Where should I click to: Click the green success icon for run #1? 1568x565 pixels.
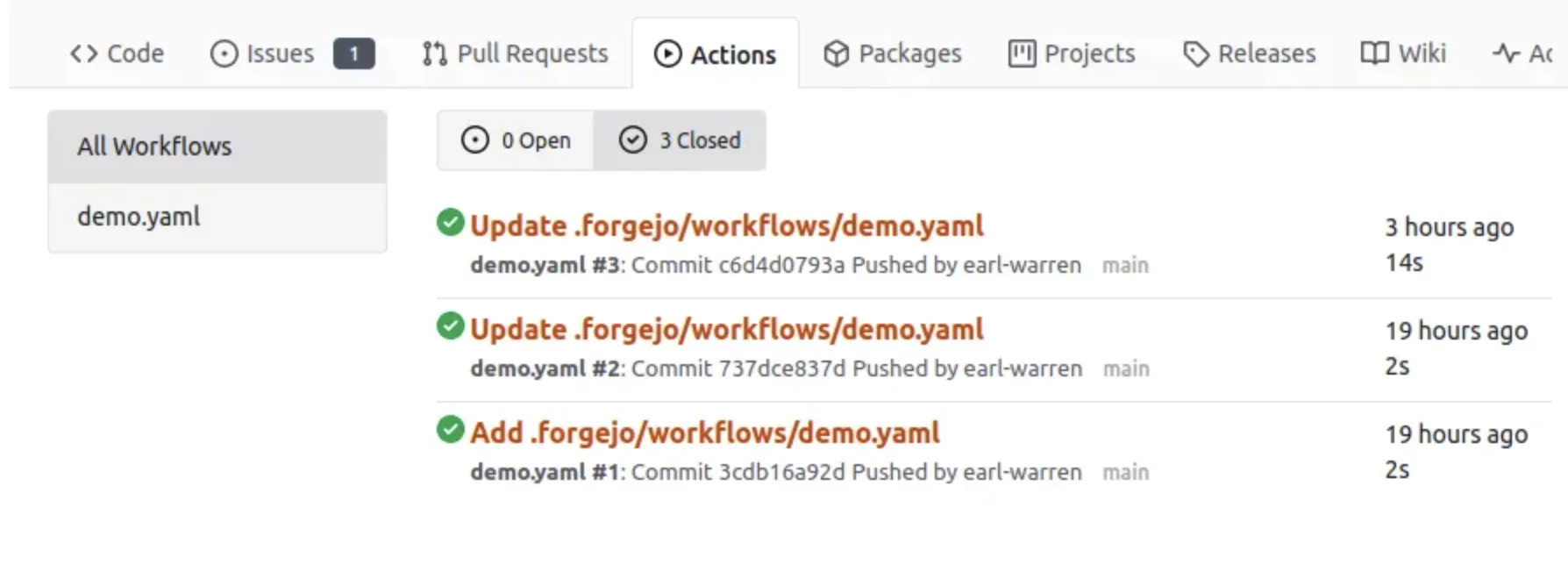[x=450, y=430]
